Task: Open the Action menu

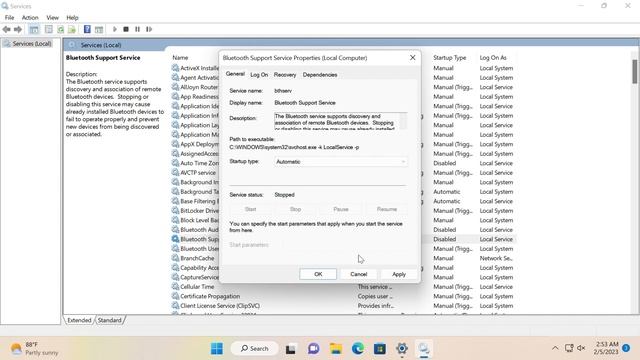Action: 30,18
